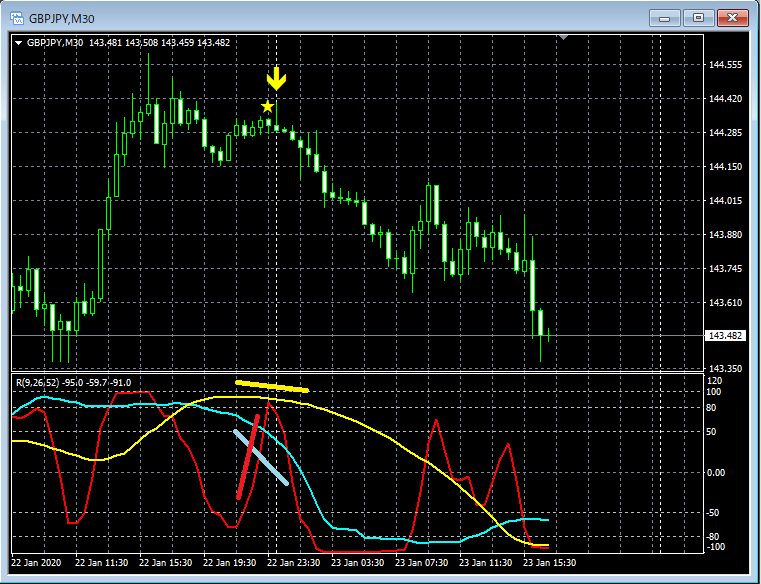
Task: Click the chart shift marker triangle
Action: (x=563, y=37)
